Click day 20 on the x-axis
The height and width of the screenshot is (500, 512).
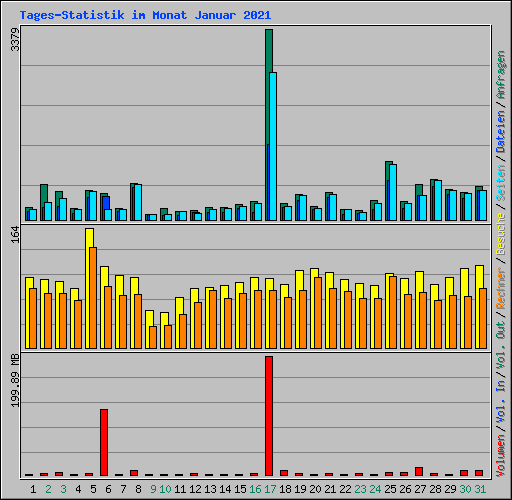click(315, 489)
